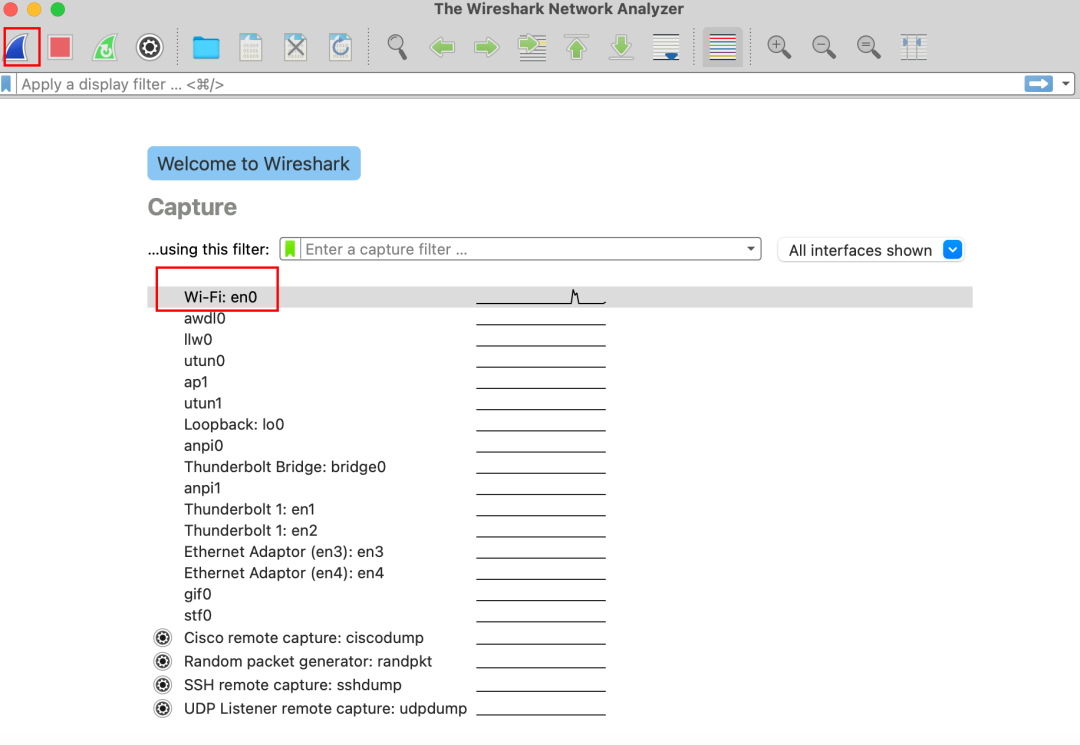Open ciscodump interface settings gear
Viewport: 1080px width, 745px height.
[163, 638]
